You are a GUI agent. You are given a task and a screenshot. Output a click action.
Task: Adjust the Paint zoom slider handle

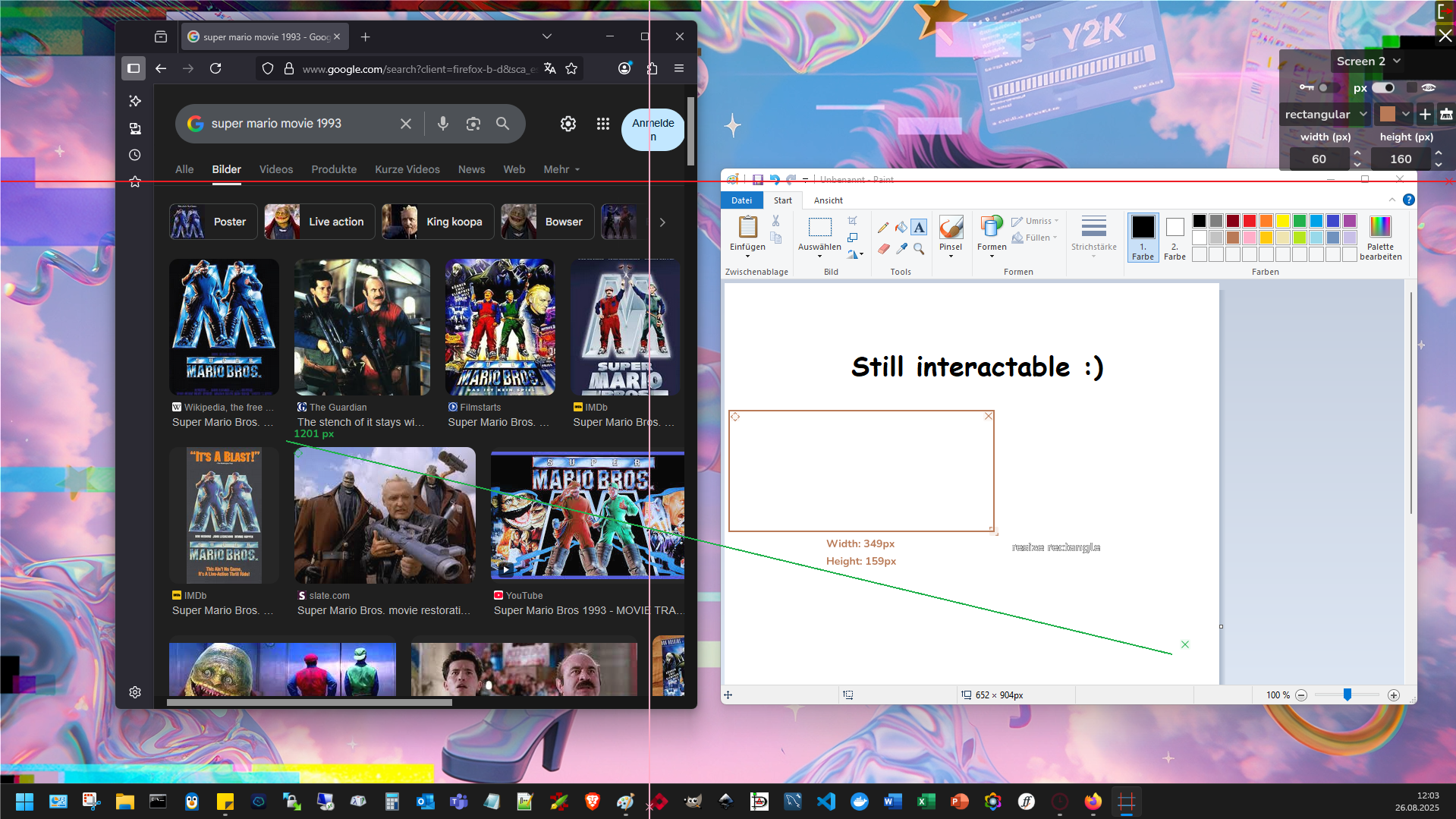(1348, 695)
